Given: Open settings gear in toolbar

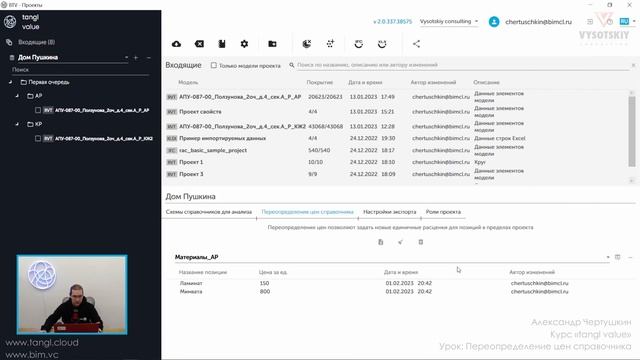Looking at the screenshot, I should (244, 44).
